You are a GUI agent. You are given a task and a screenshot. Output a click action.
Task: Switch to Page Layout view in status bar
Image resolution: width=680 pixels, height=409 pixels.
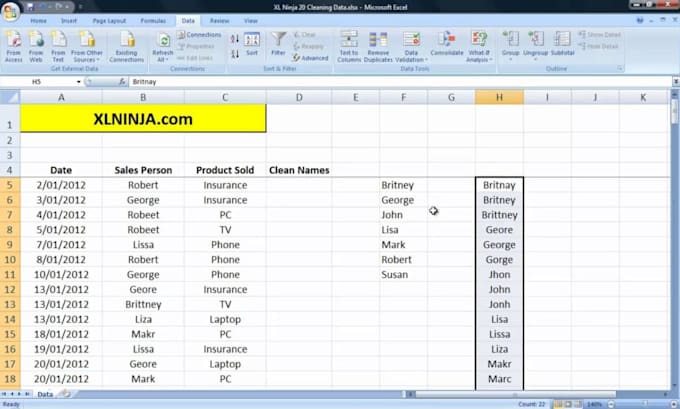click(569, 404)
